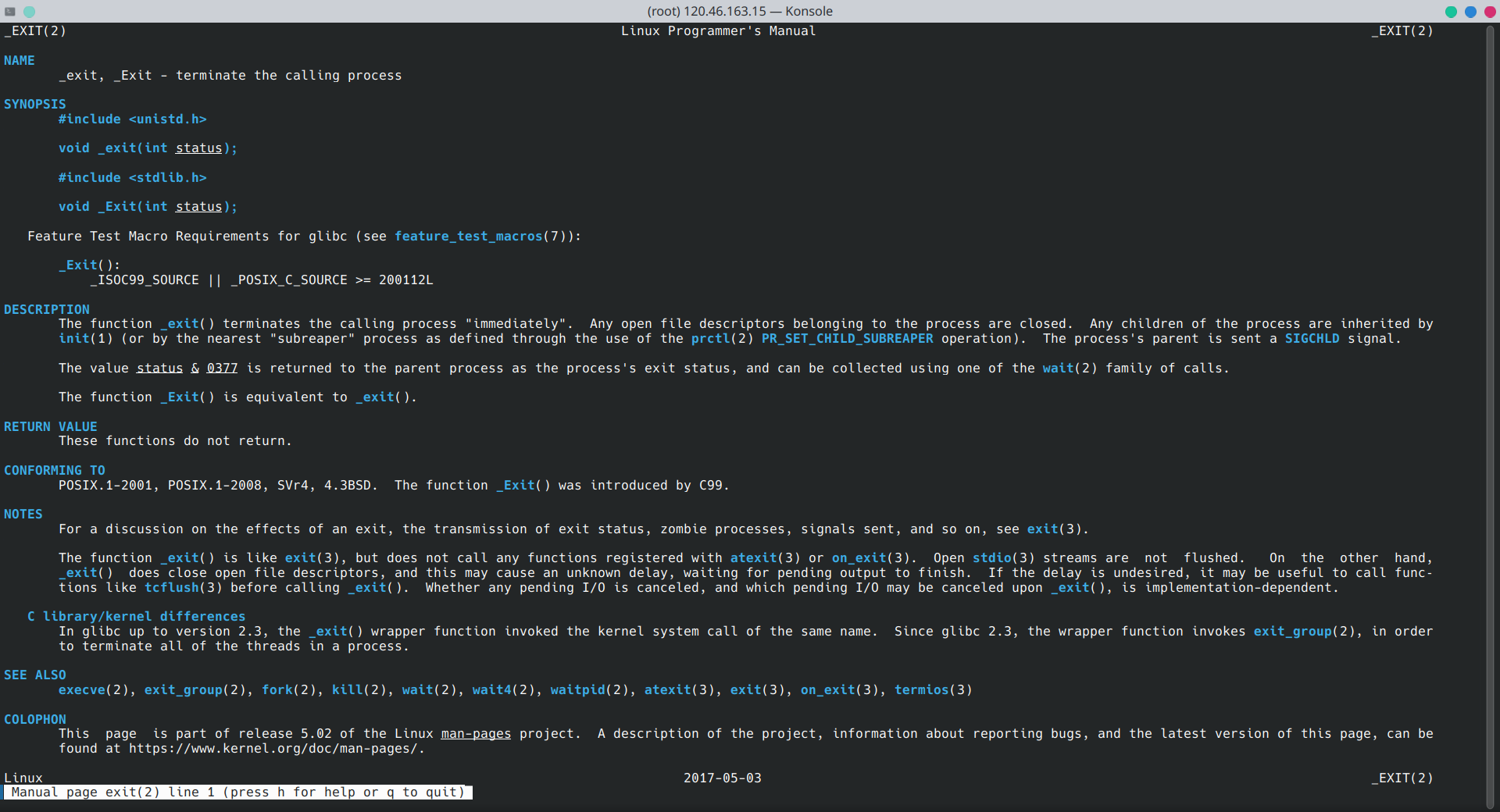1500x812 pixels.
Task: Click the teal pin-on-all-desktops circle button
Action: 29,12
